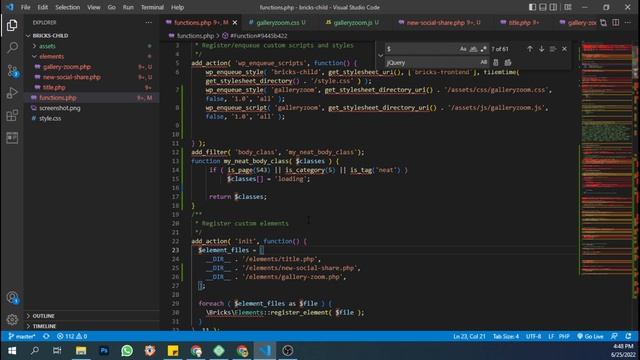Open gallery-zoom.php in explorer tree
The image size is (640, 360).
pos(67,67)
